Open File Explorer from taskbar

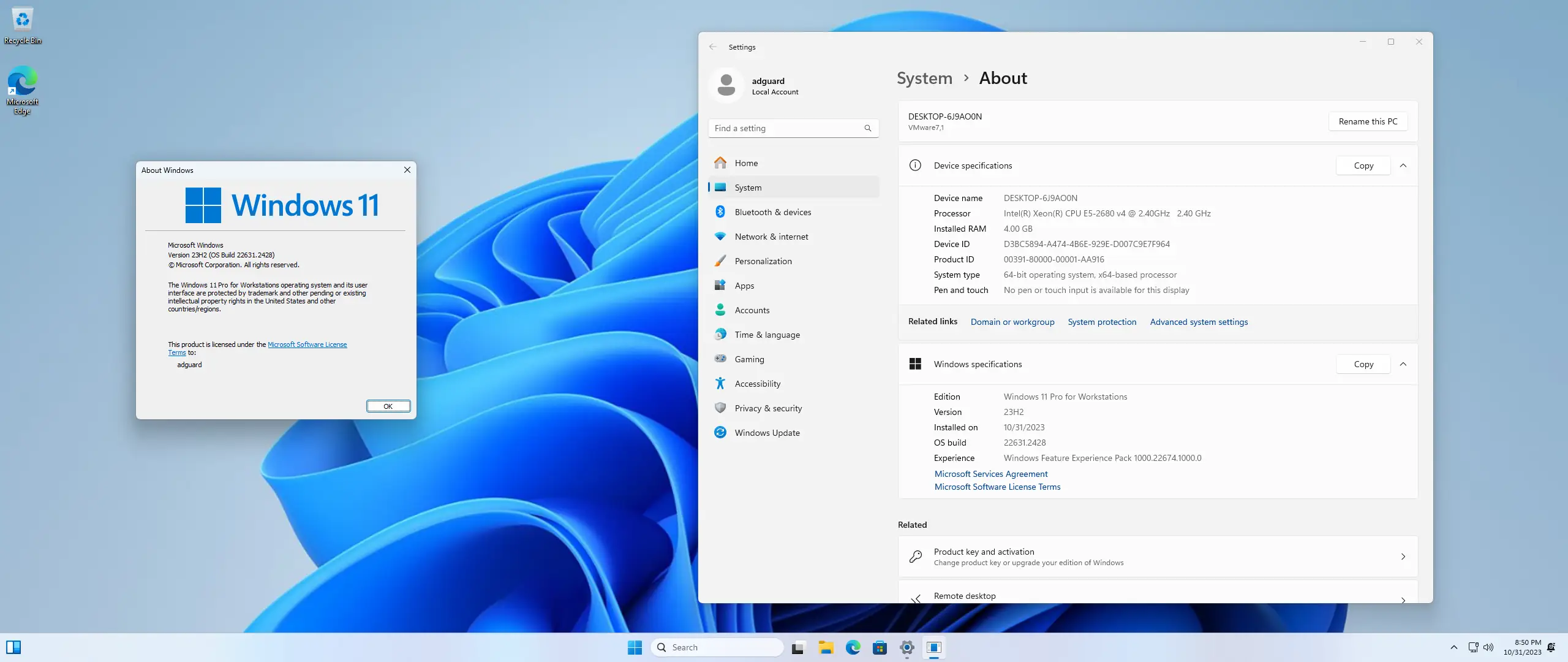click(x=826, y=647)
